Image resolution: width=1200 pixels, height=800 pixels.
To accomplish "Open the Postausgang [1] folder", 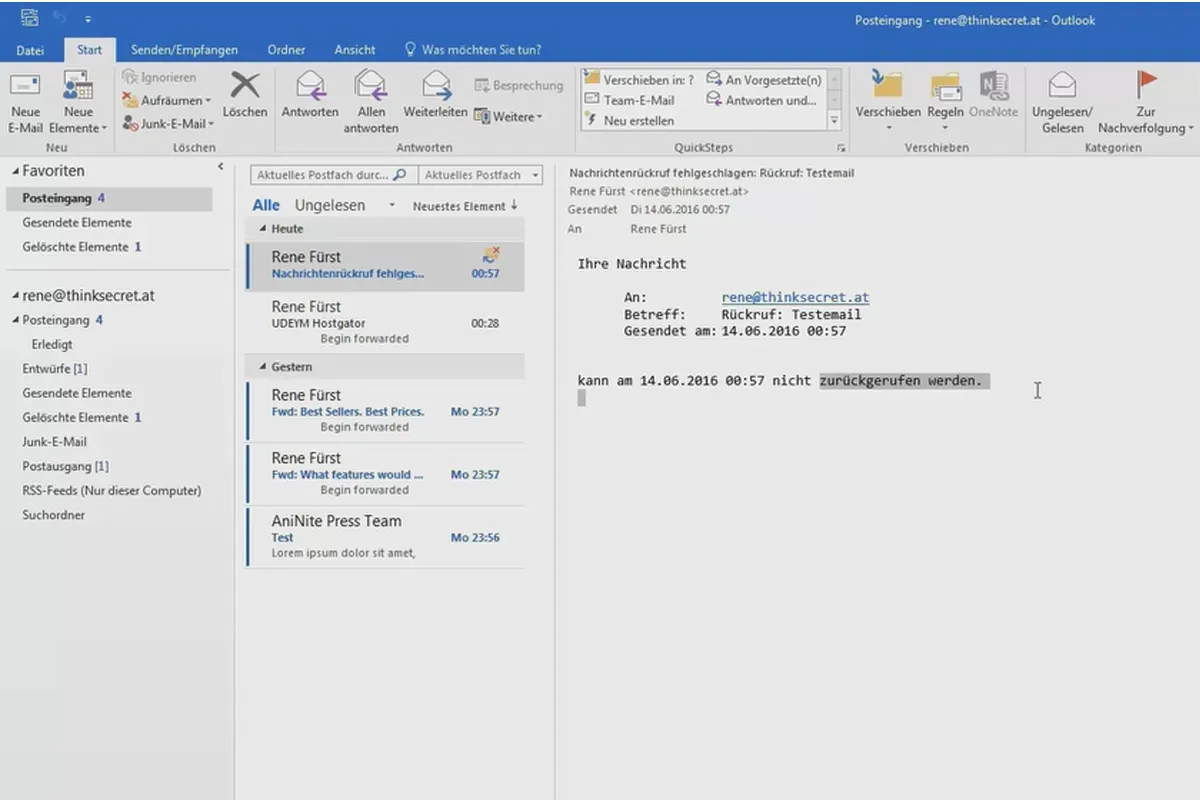I will pos(66,466).
